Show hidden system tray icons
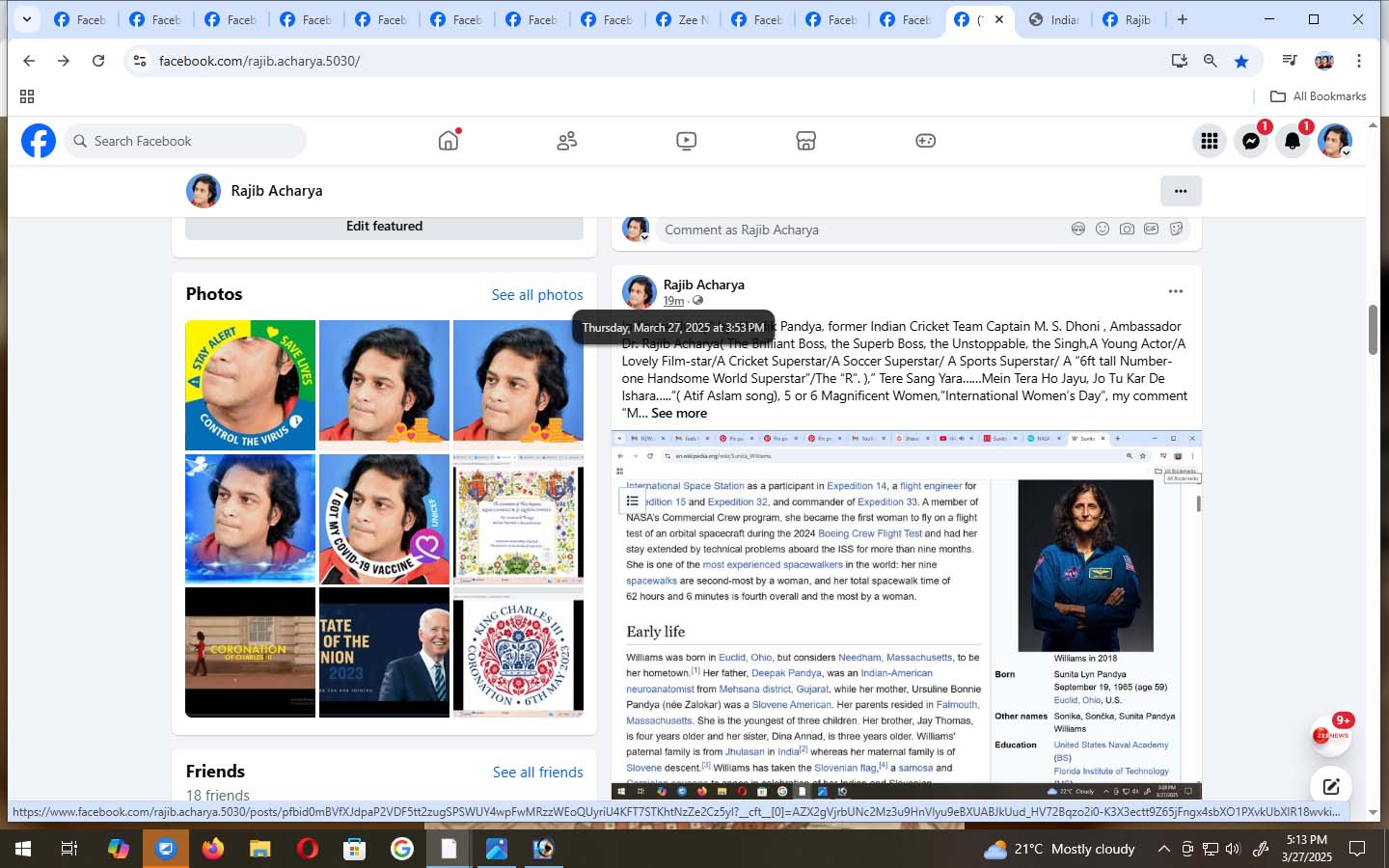Screen dimensions: 1389x868 pos(1164,849)
